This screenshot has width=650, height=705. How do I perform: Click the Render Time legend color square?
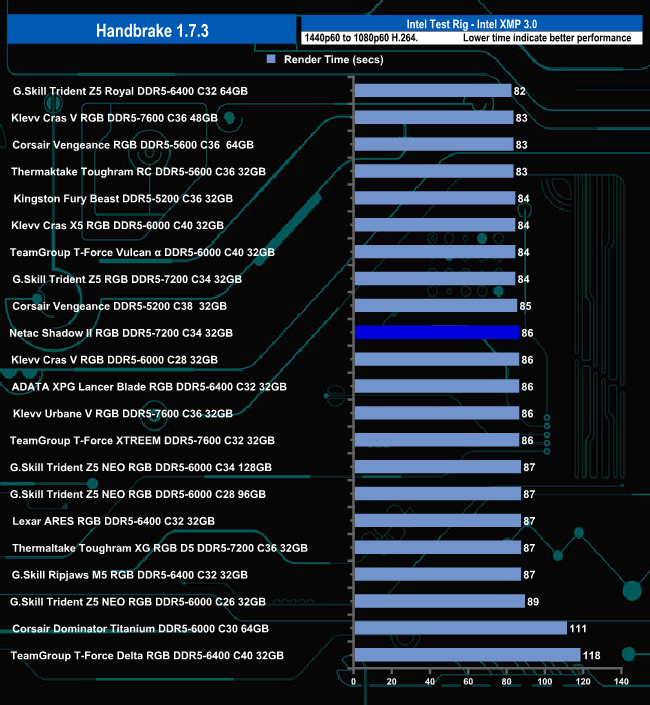271,59
